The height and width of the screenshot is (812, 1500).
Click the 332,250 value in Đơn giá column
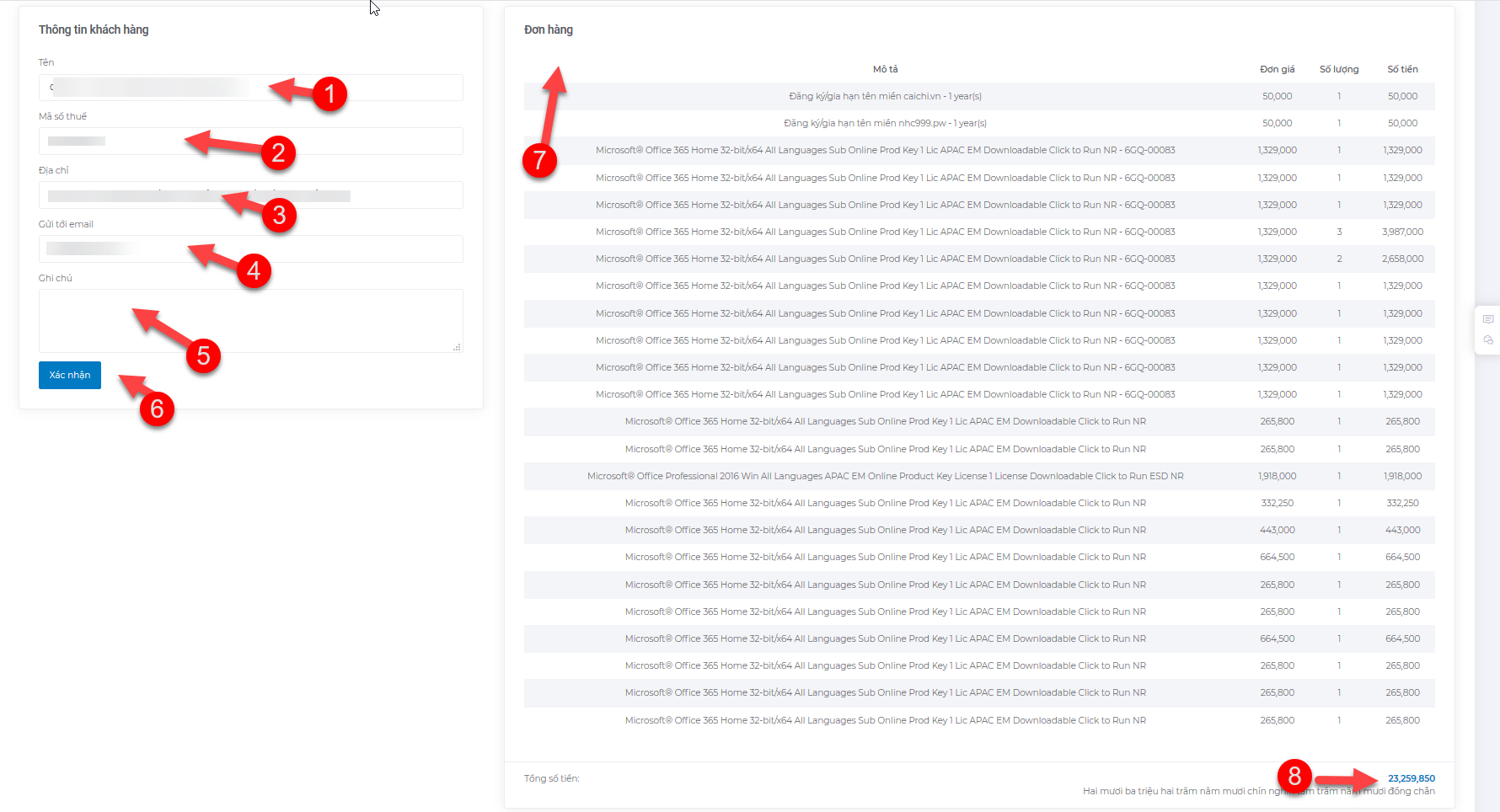[1278, 503]
